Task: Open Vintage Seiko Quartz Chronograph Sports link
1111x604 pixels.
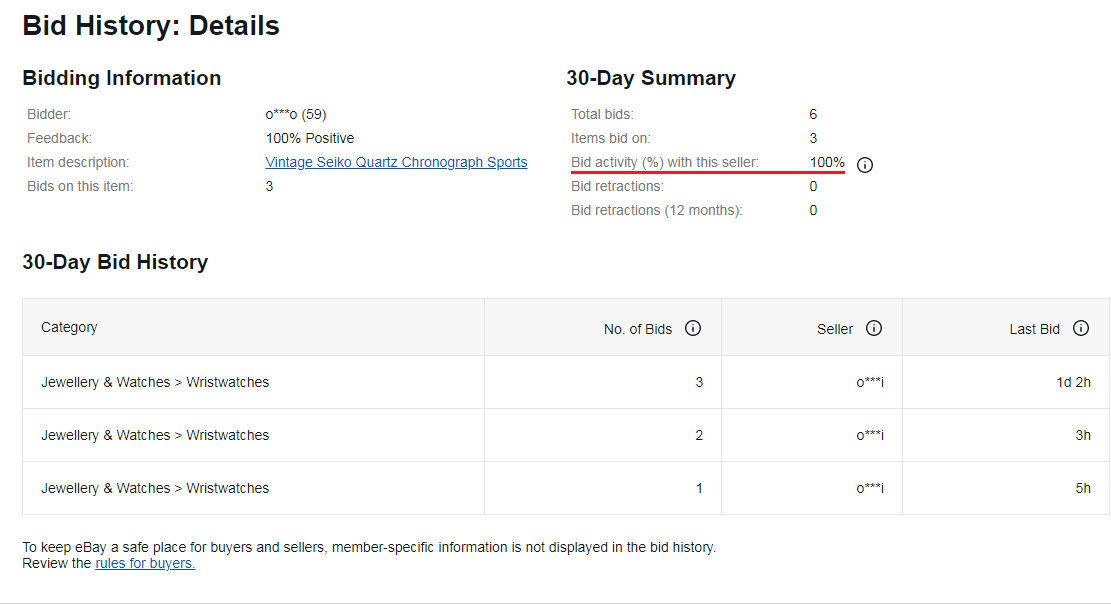Action: click(396, 162)
